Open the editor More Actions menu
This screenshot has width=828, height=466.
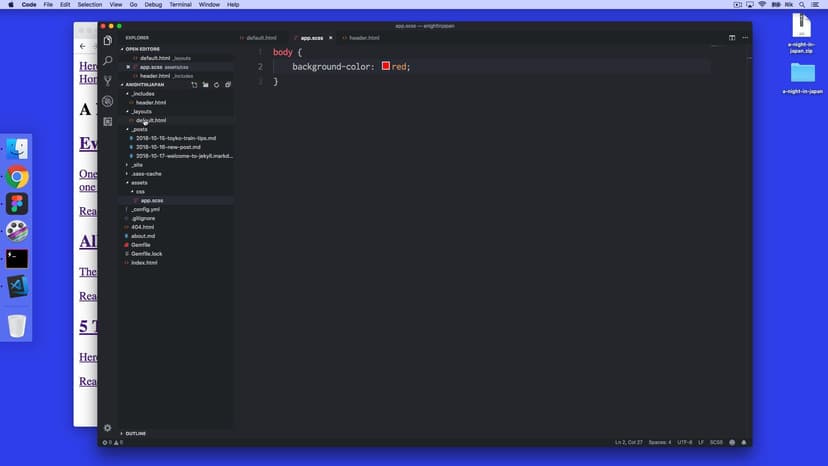(745, 38)
